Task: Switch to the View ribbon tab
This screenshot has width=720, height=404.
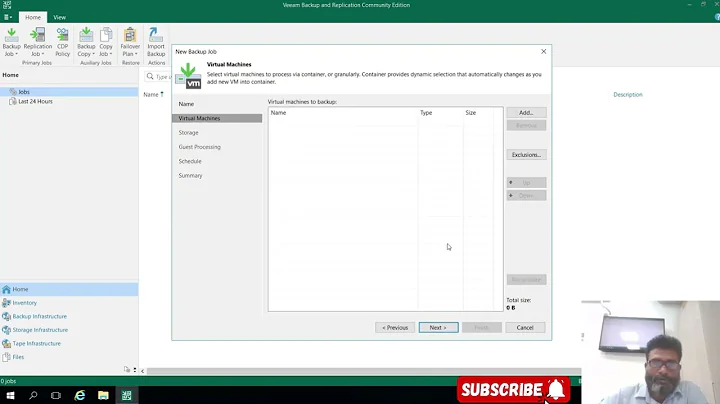Action: pyautogui.click(x=59, y=17)
